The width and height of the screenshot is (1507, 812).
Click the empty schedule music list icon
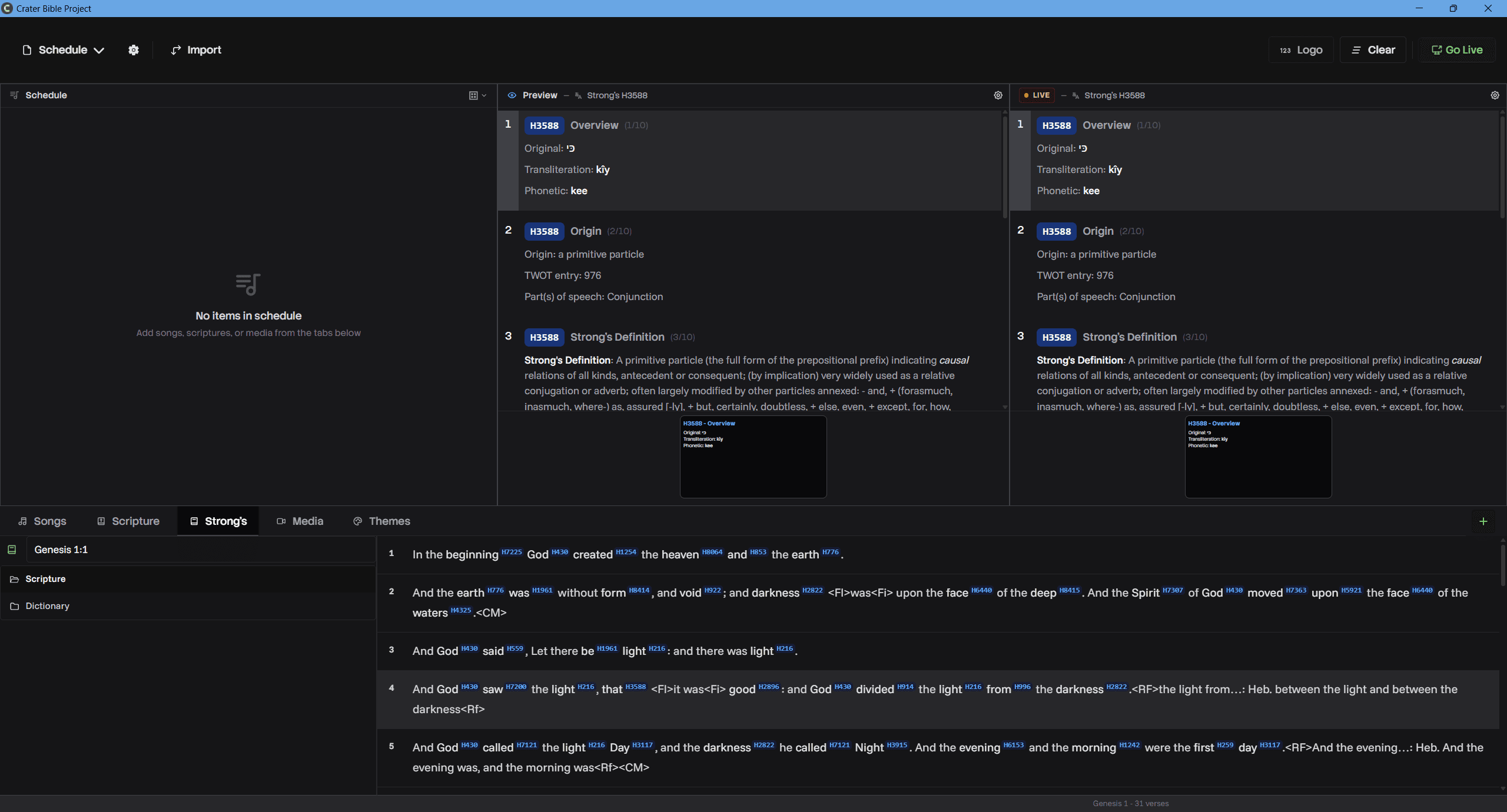point(248,284)
